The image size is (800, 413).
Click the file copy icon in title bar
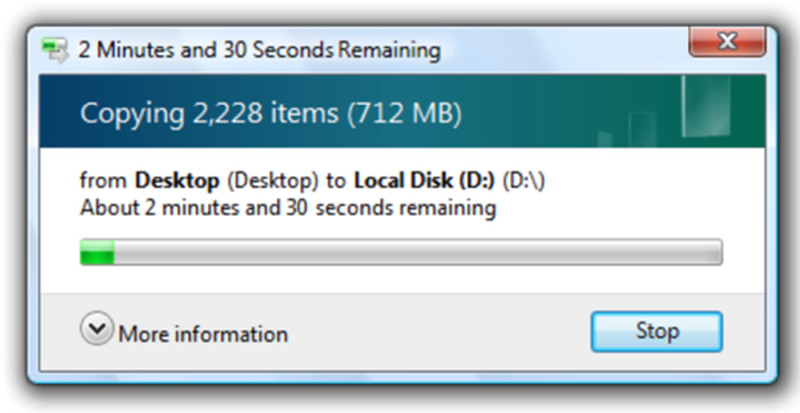point(55,50)
